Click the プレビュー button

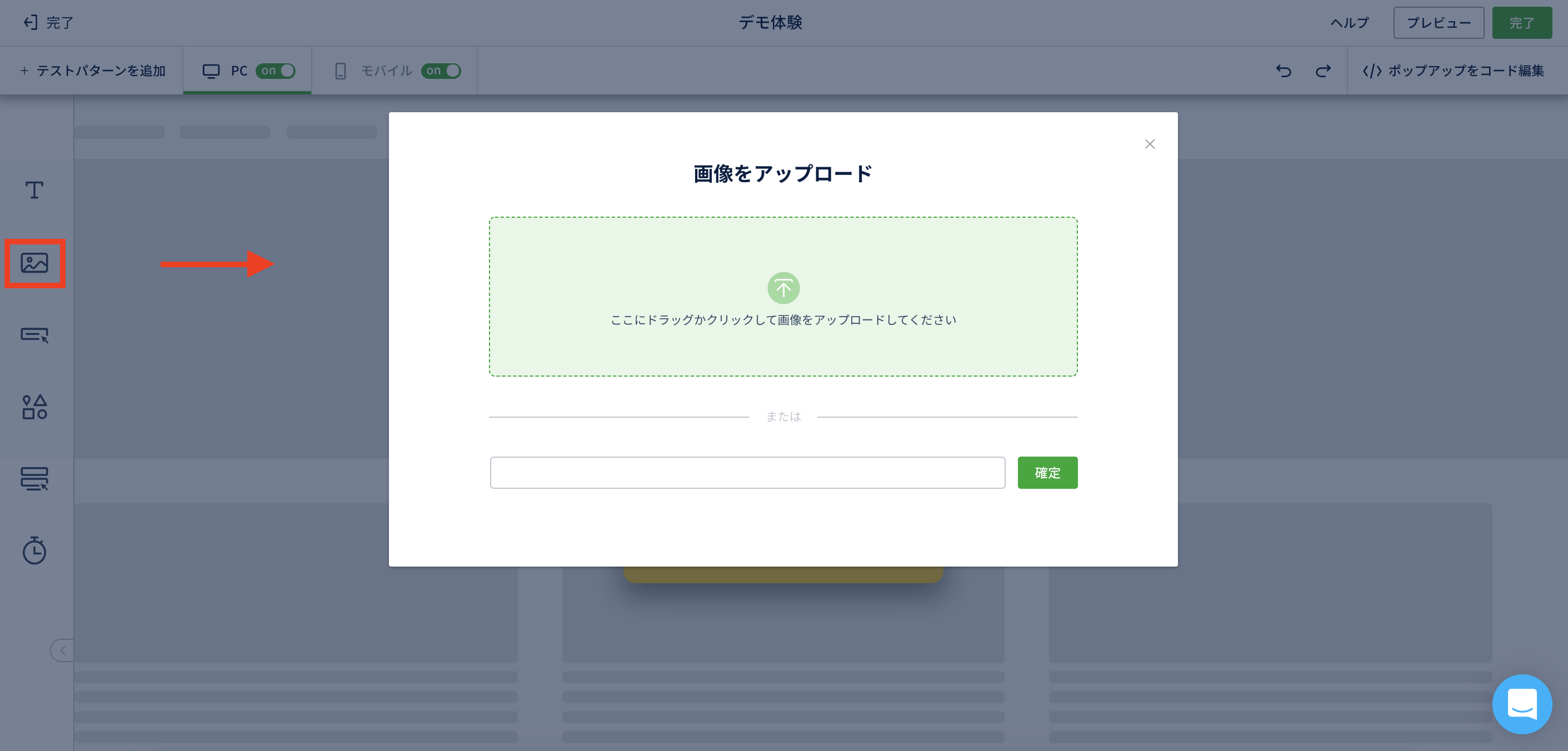click(1439, 23)
